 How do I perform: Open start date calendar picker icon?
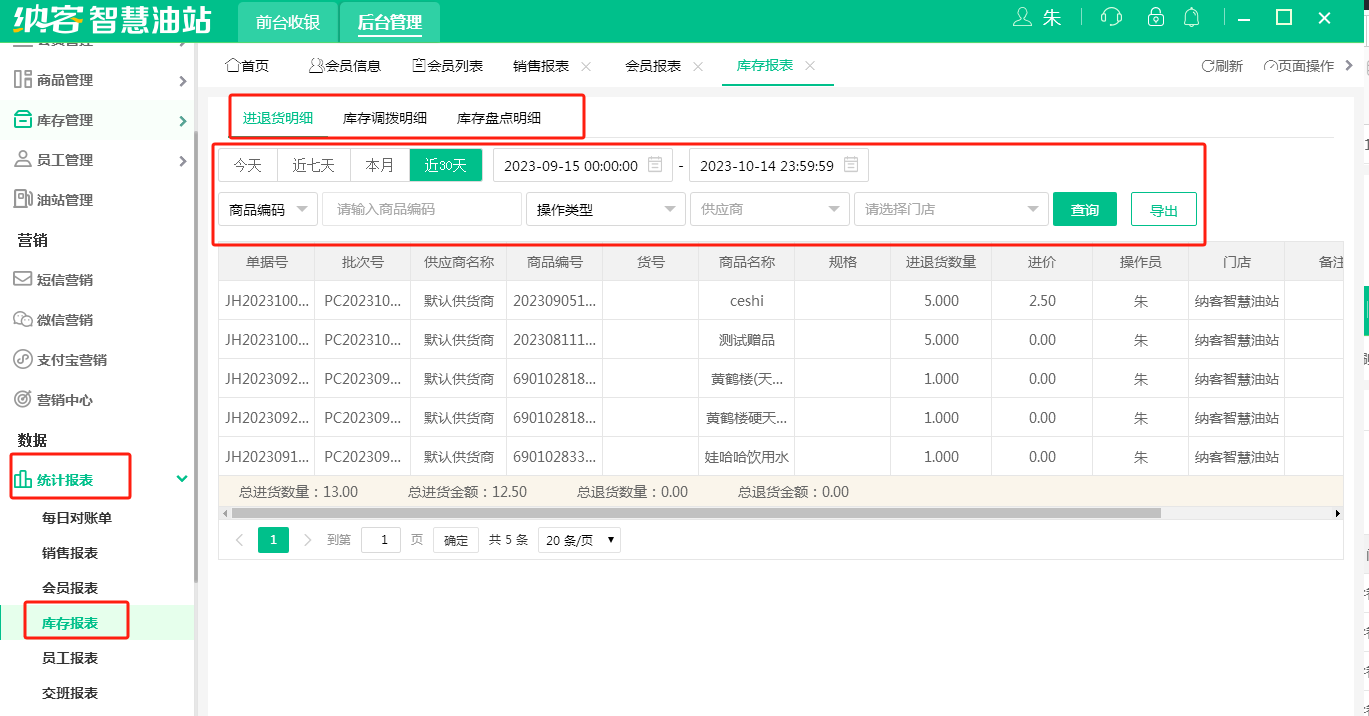pos(655,165)
